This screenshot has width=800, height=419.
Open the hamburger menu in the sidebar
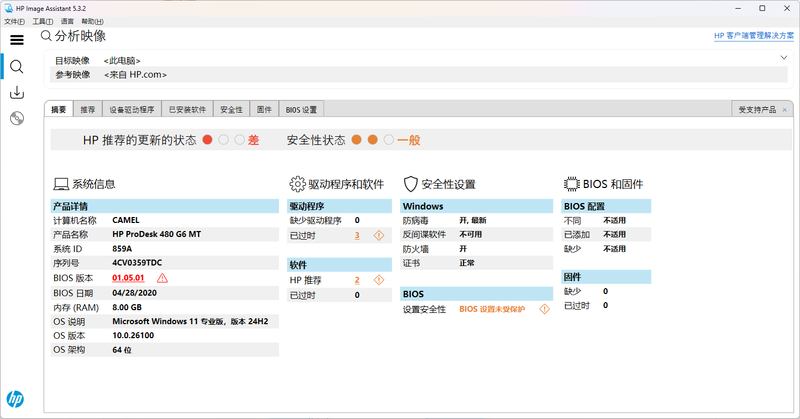click(16, 40)
